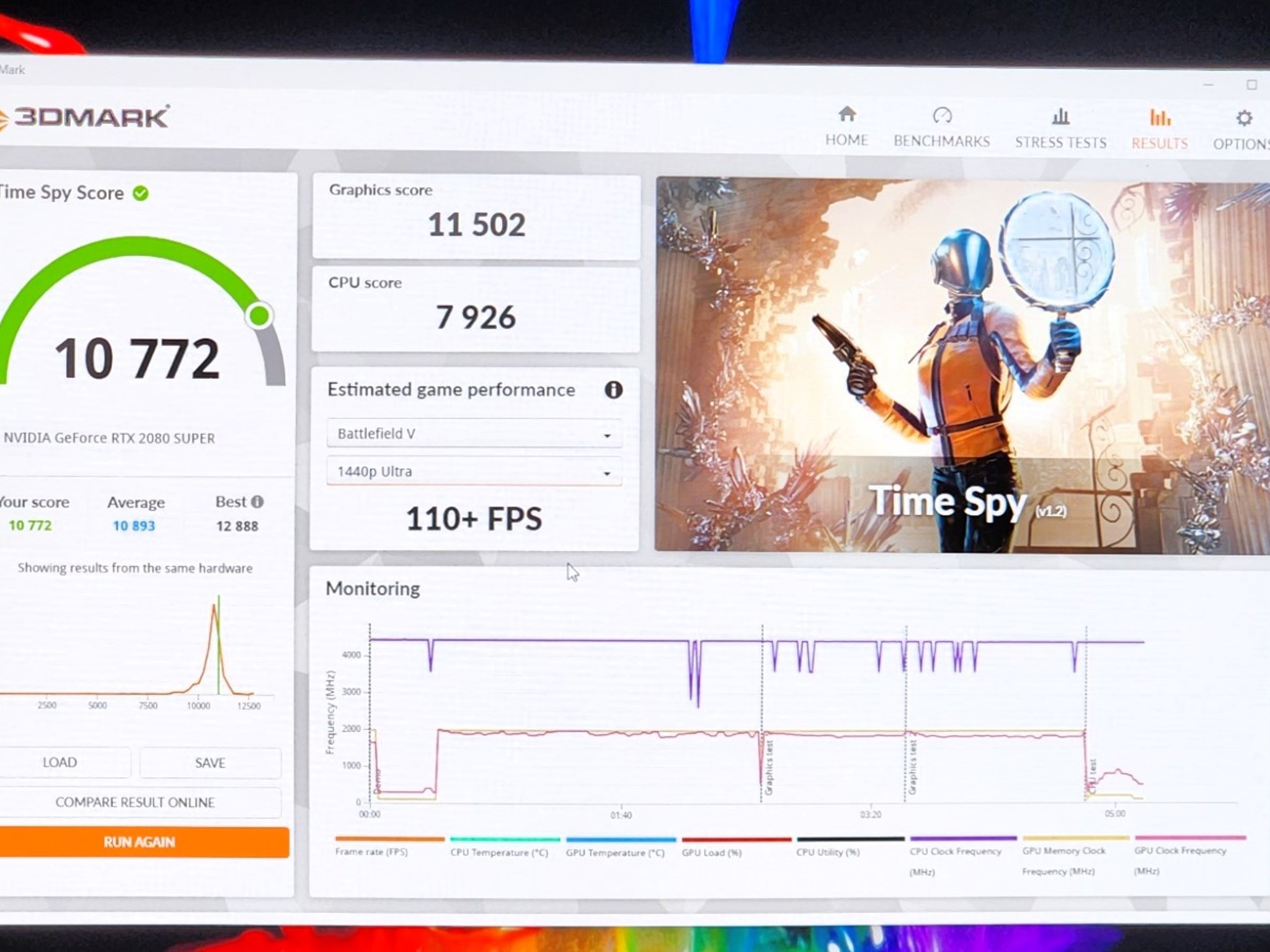Switch to STRESS TESTS tab
The height and width of the screenshot is (952, 1270).
[1060, 129]
